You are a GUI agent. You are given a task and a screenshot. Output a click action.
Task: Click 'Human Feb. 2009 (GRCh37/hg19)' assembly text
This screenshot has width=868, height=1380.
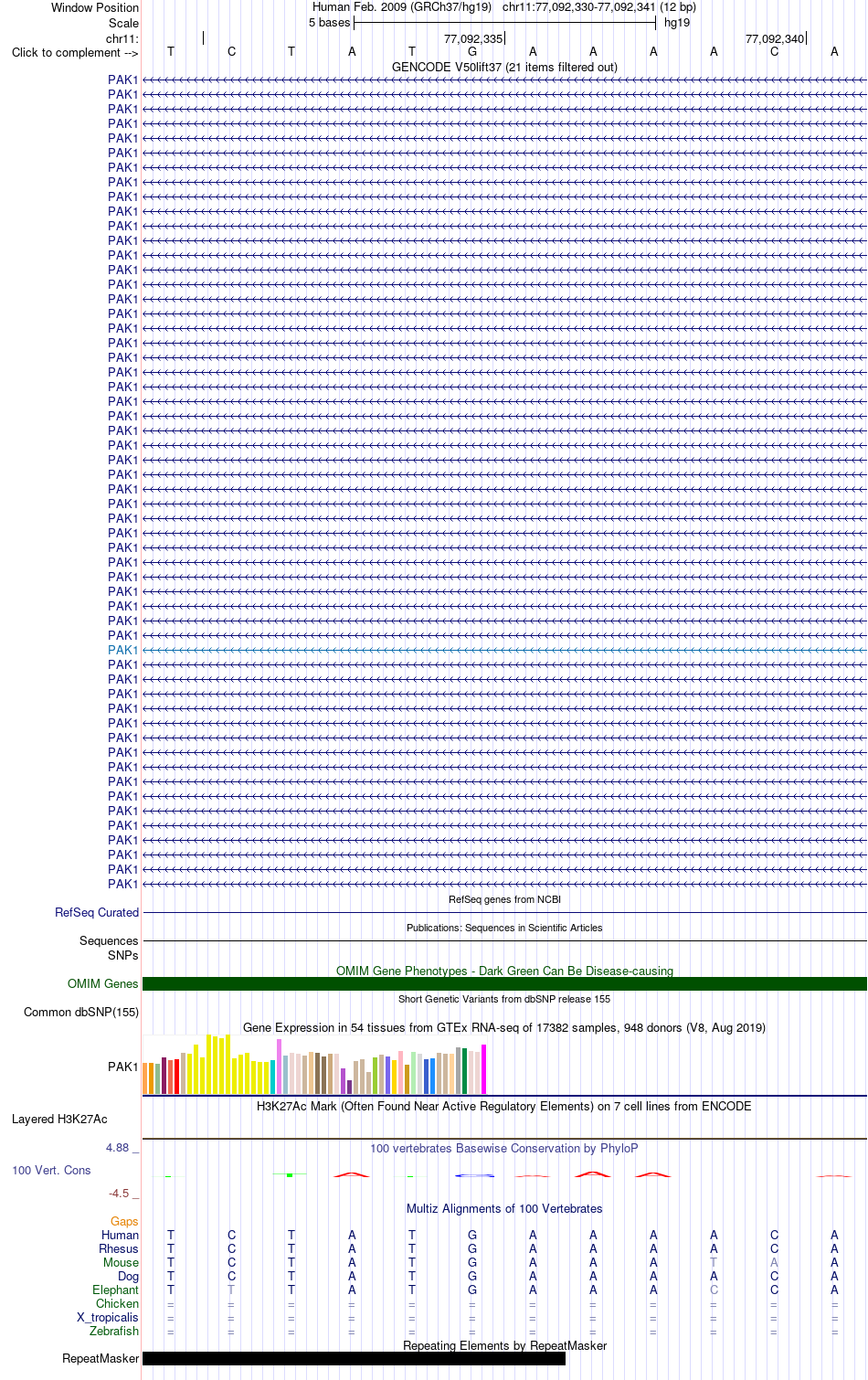pos(402,6)
